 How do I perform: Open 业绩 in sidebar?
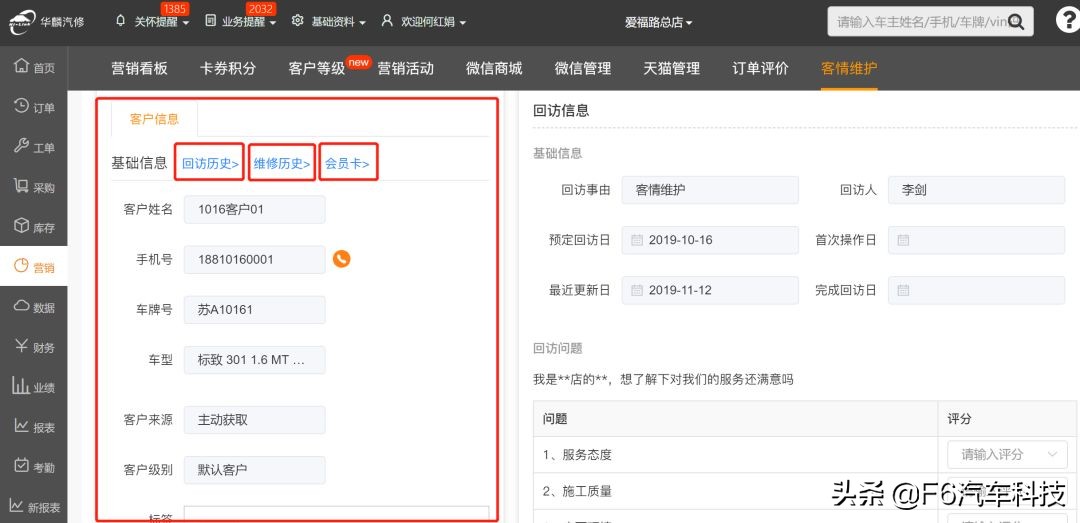pos(34,387)
